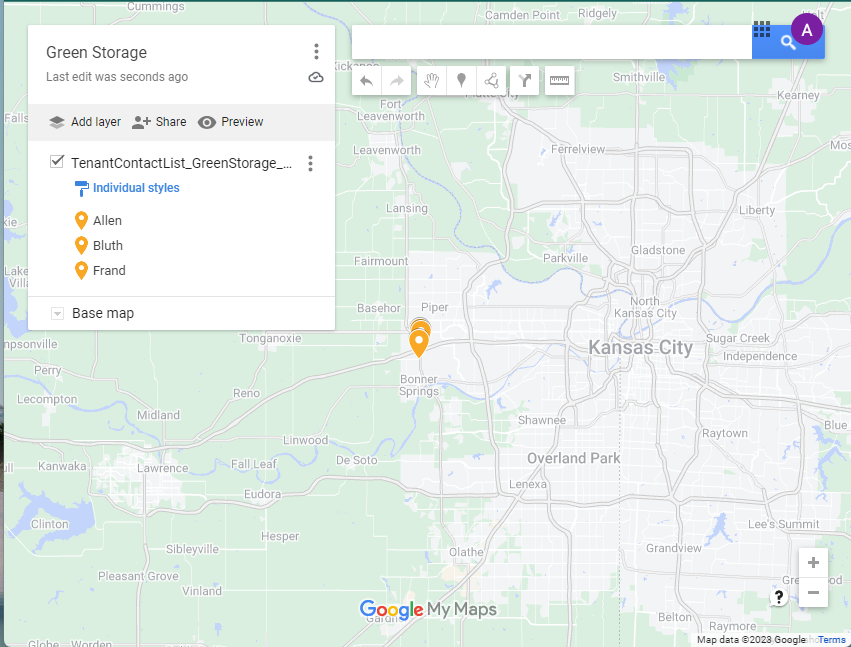Image resolution: width=851 pixels, height=647 pixels.
Task: Click the Overland Park label on the map
Action: click(x=574, y=459)
